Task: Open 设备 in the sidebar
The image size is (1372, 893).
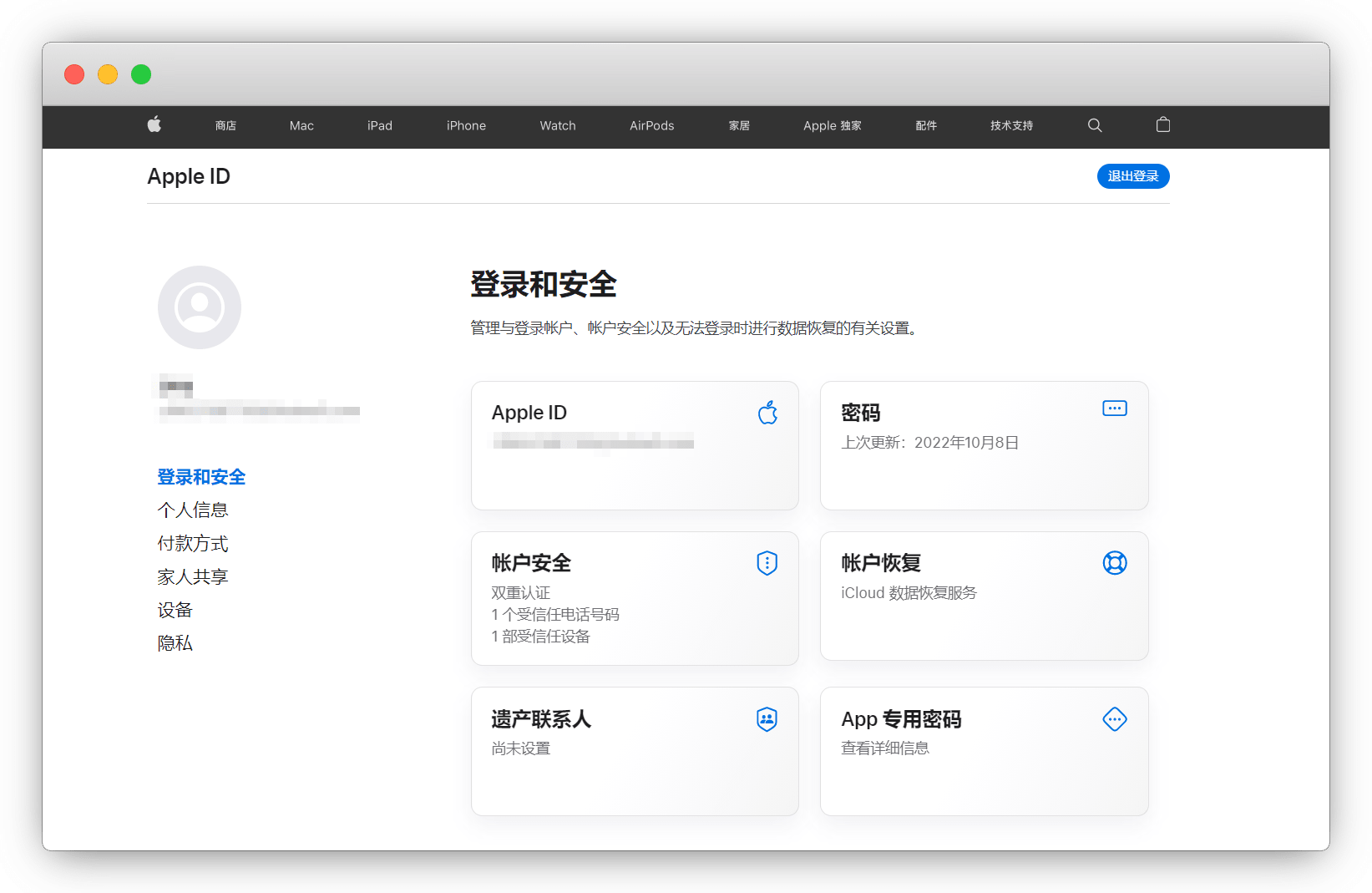Action: (x=175, y=611)
